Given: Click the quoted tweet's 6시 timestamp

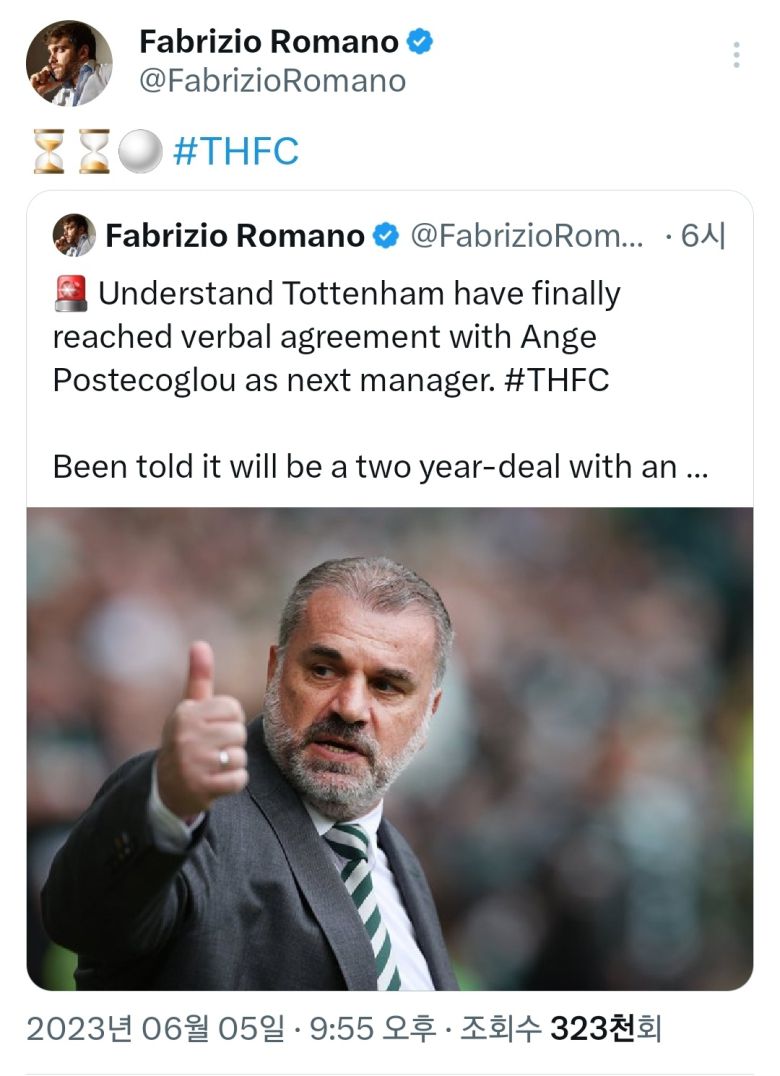Looking at the screenshot, I should click(x=702, y=236).
